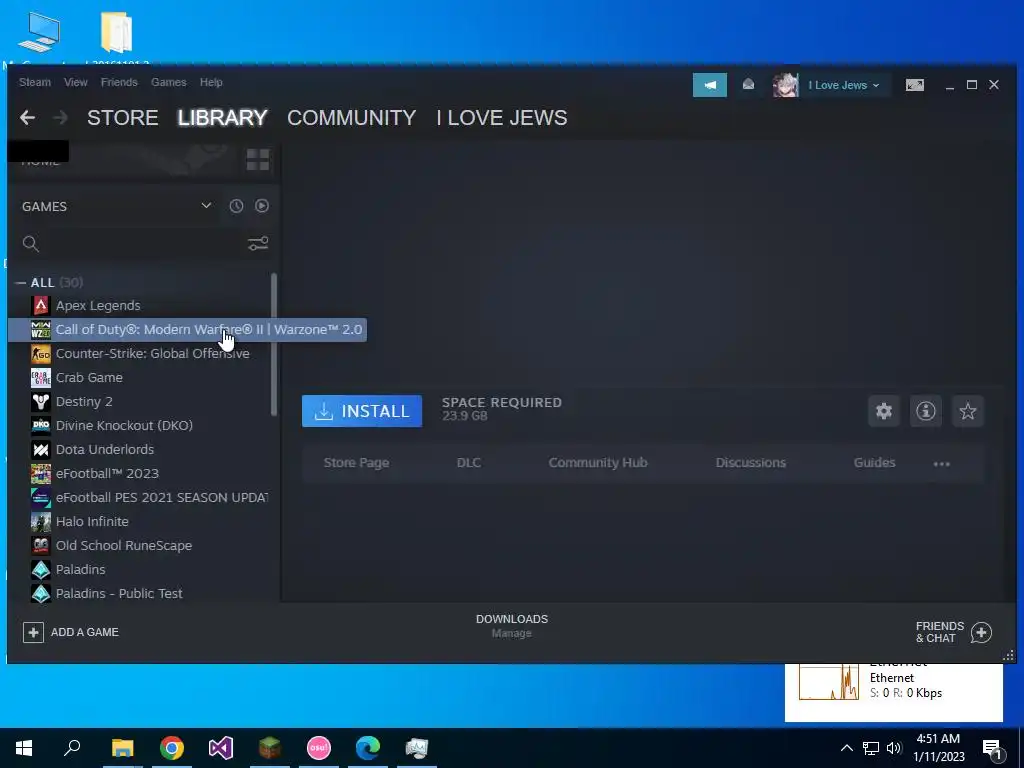Toggle library grid view icon
The image size is (1024, 768).
[258, 159]
